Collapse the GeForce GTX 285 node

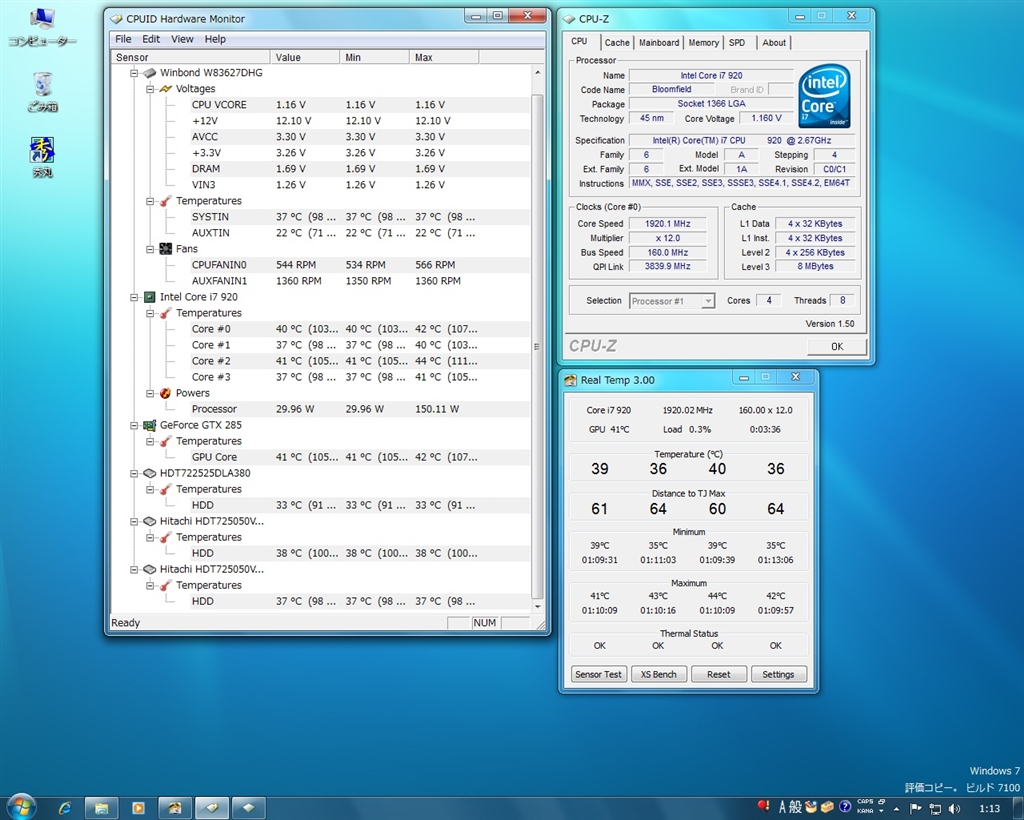point(134,425)
